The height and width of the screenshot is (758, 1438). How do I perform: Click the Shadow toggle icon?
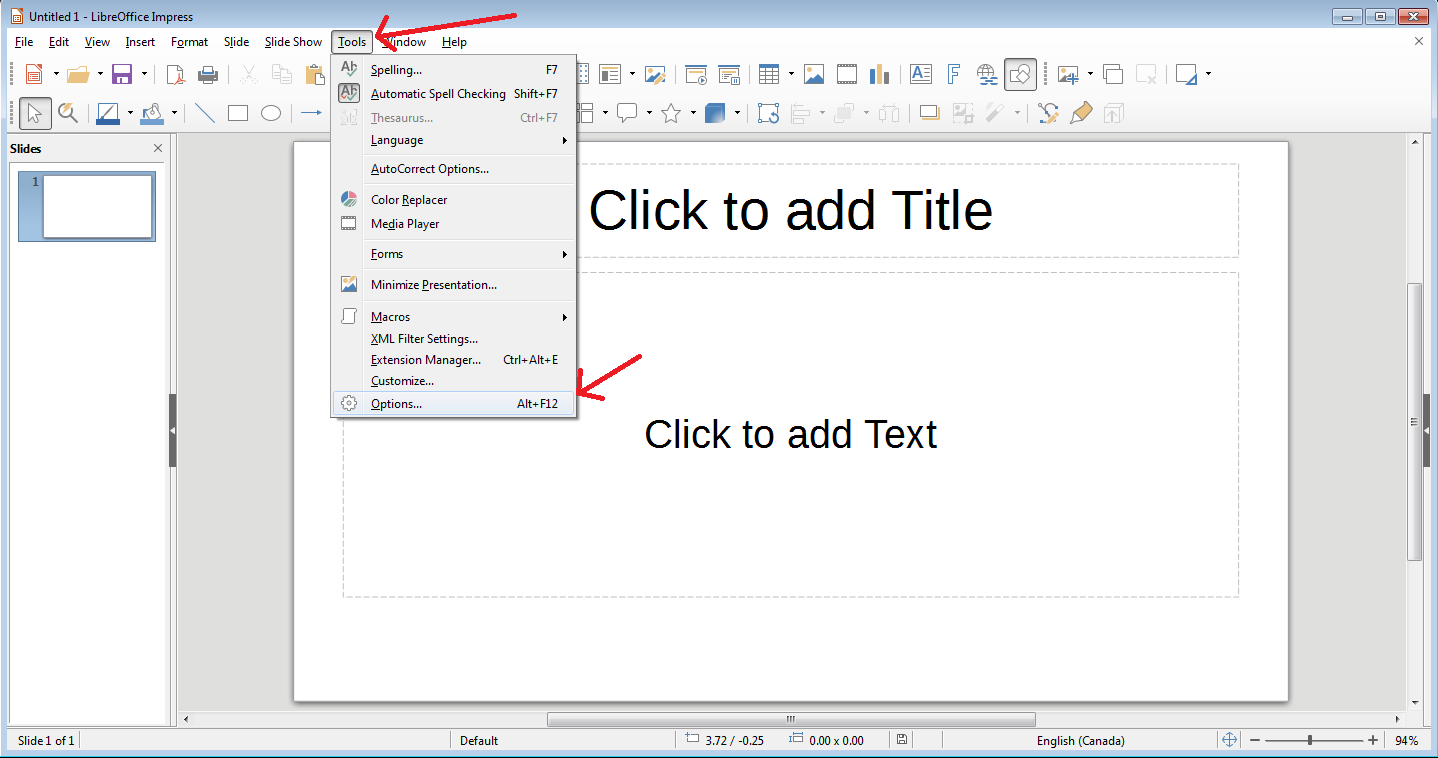point(930,113)
